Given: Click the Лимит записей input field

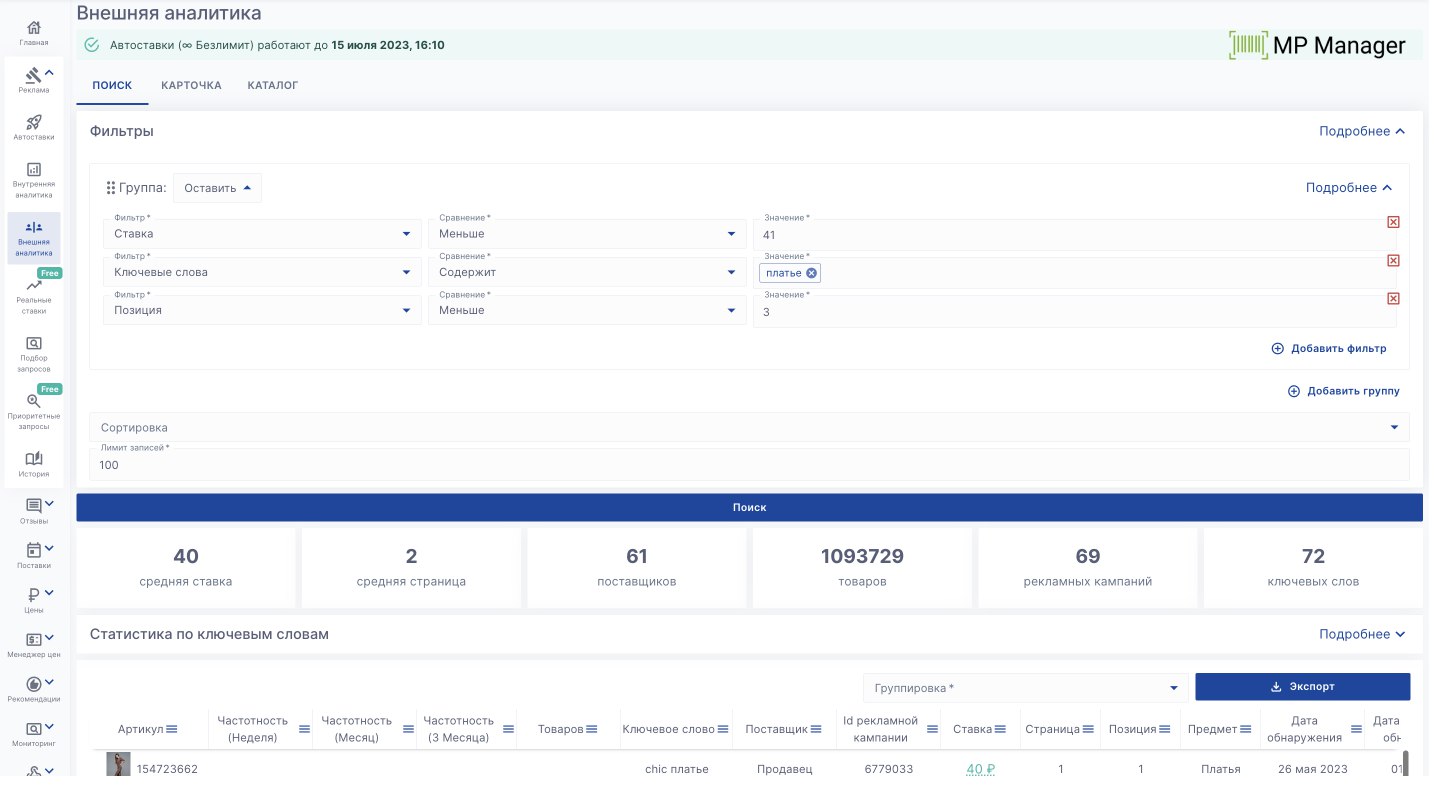Looking at the screenshot, I should pos(749,465).
